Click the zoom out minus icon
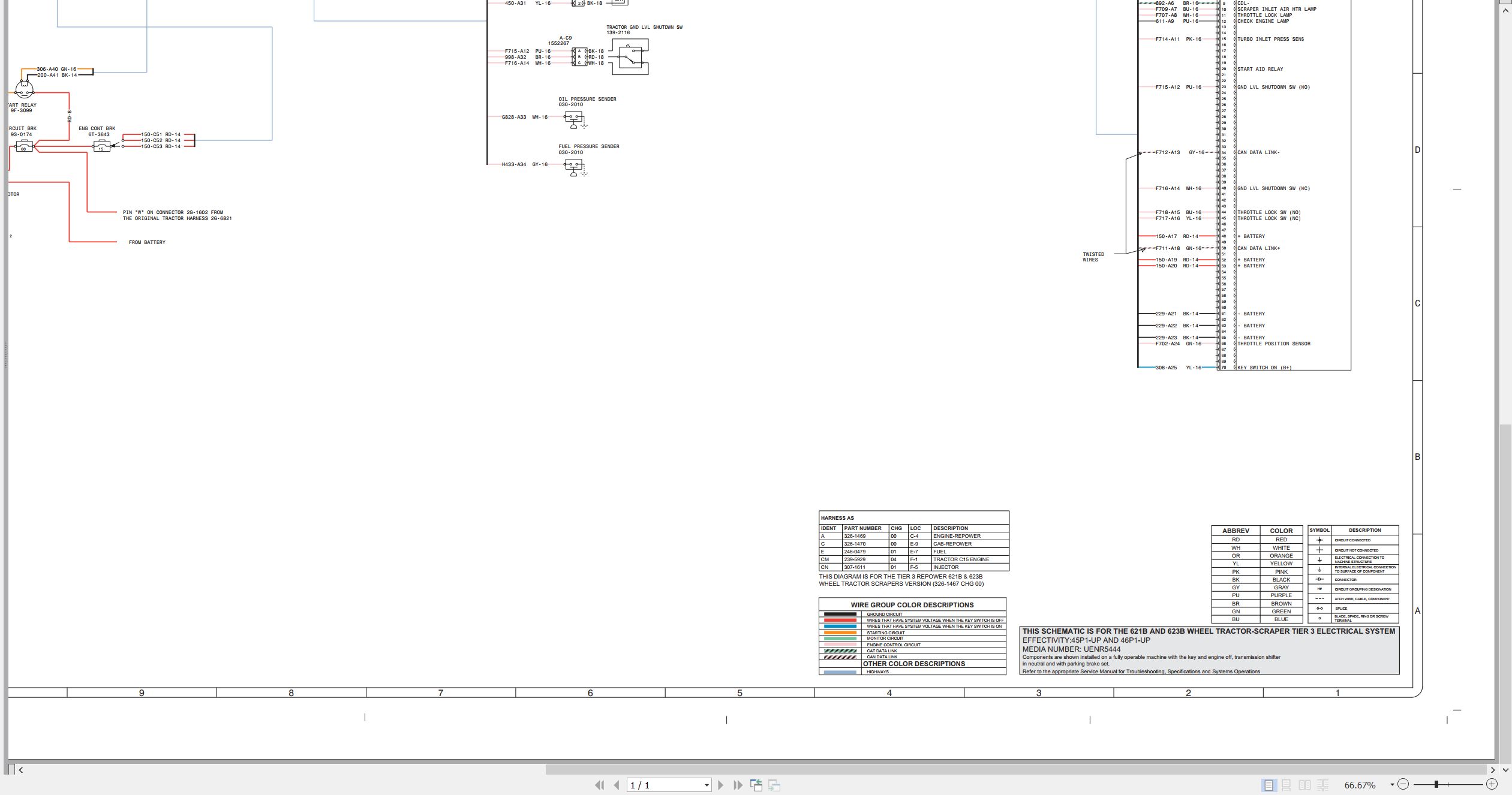1512x795 pixels. coord(1403,784)
